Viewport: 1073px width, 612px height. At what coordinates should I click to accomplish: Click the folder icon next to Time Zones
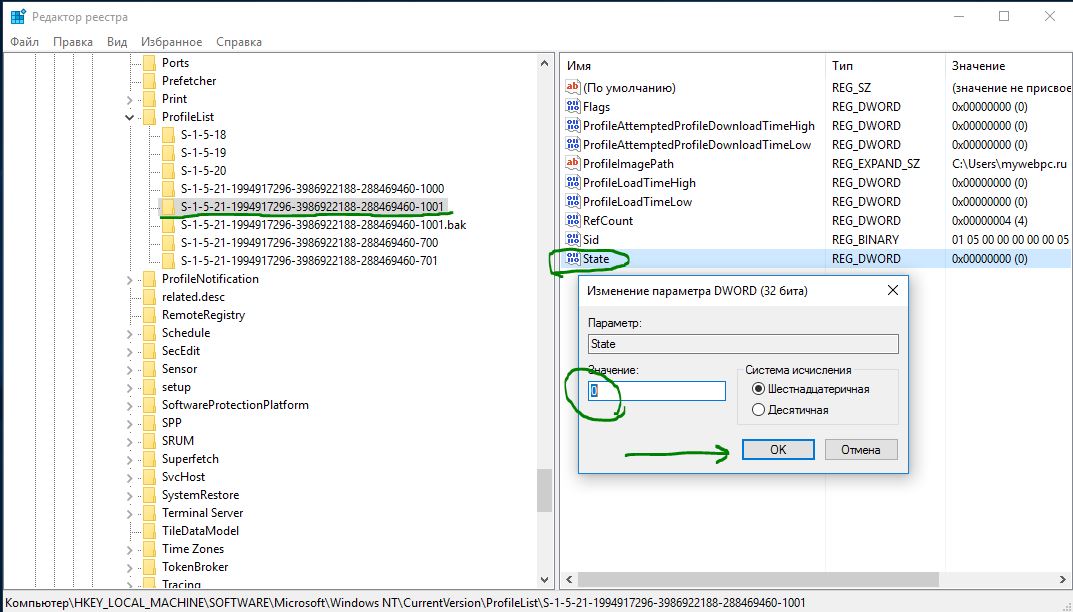149,549
